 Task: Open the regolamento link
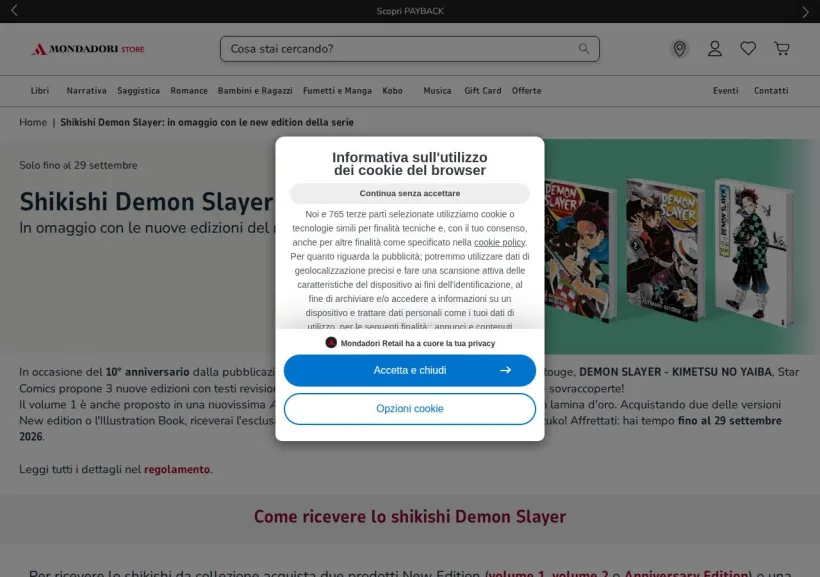click(x=177, y=469)
